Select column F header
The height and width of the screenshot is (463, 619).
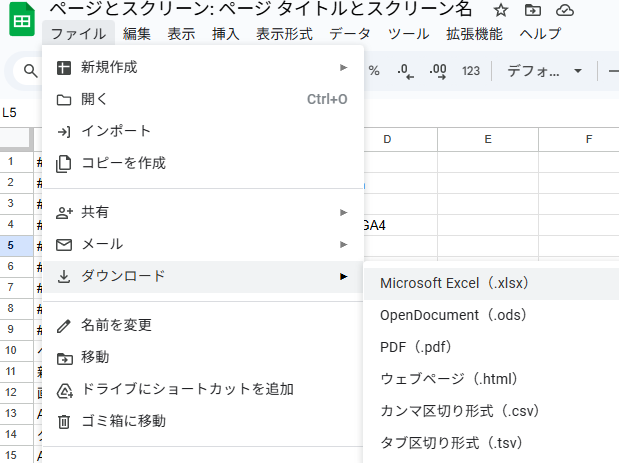point(579,139)
